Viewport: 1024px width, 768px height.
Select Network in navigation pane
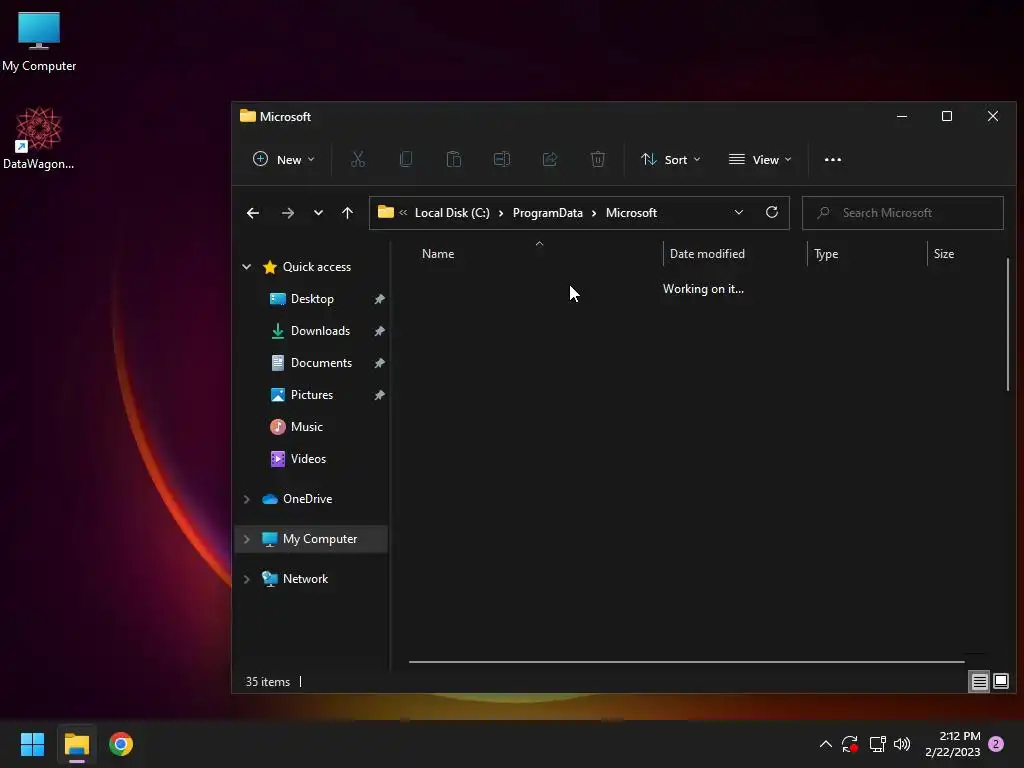305,579
